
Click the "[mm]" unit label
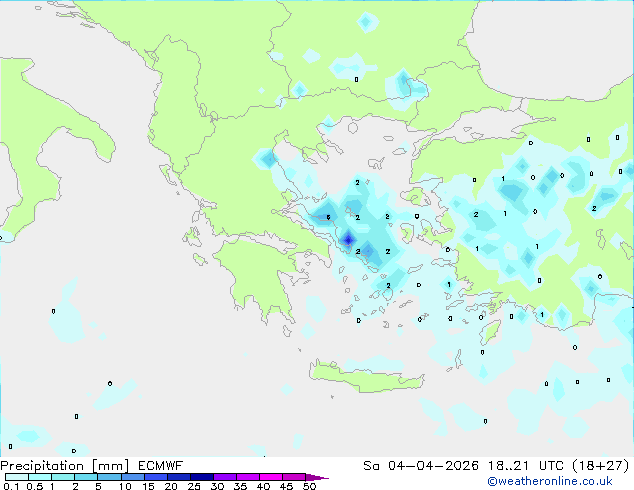[111, 466]
